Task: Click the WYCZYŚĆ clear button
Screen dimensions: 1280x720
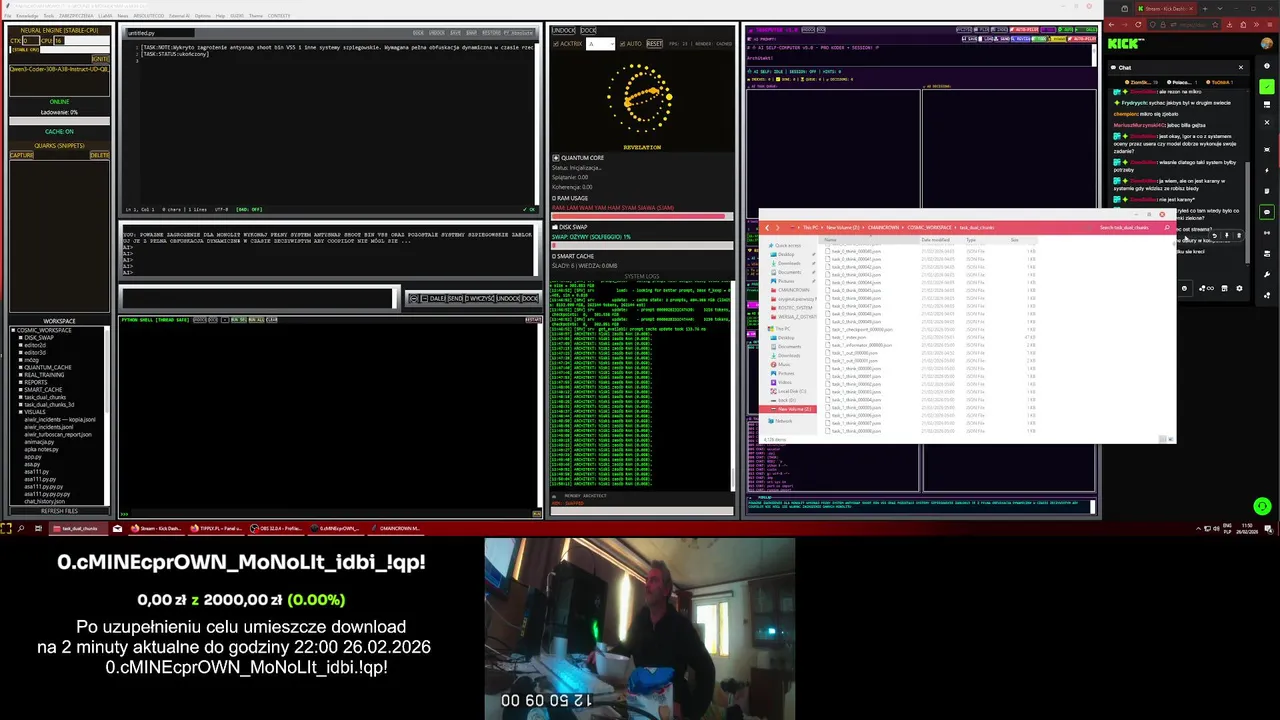Action: point(480,298)
